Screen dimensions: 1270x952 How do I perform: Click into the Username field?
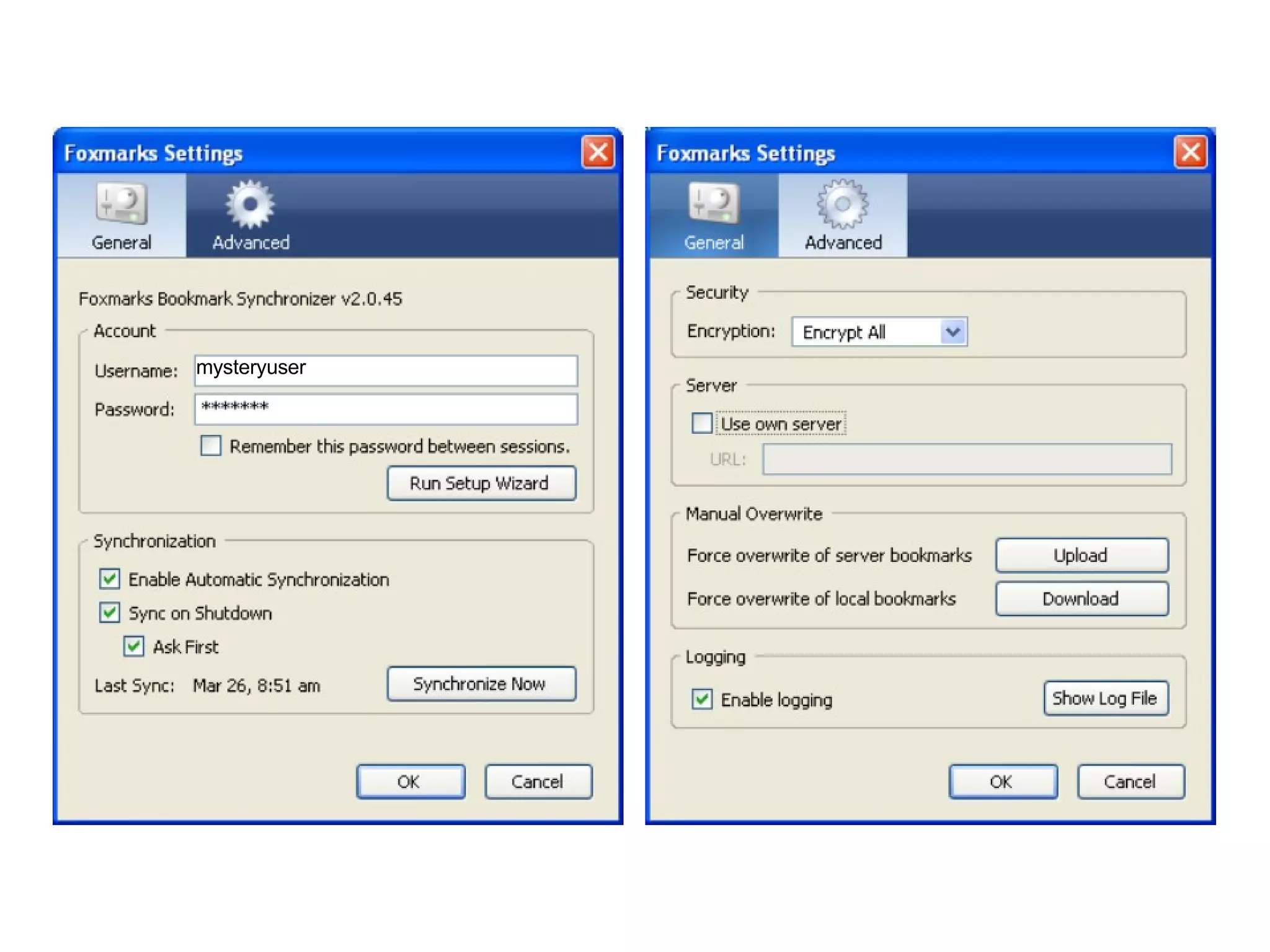click(x=386, y=370)
